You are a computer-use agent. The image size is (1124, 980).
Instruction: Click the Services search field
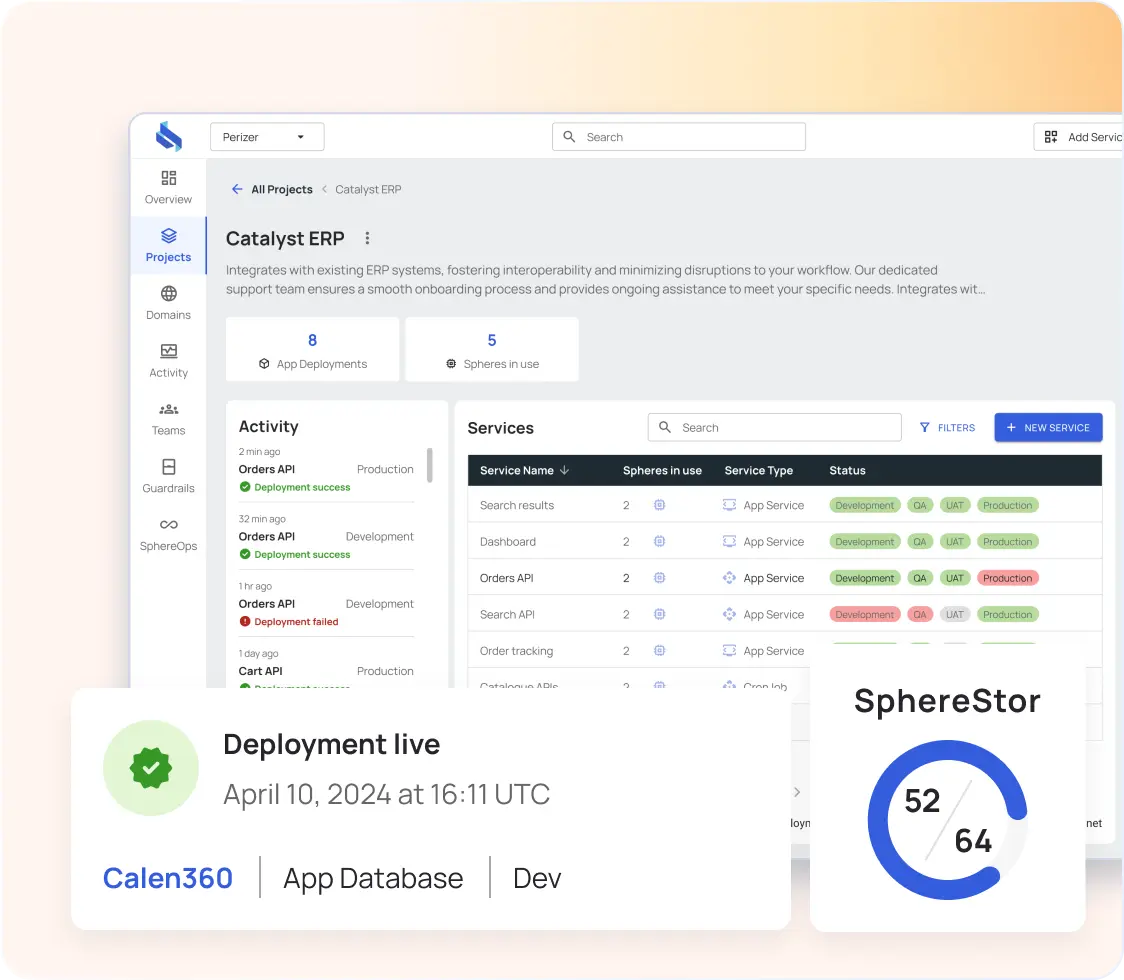[x=774, y=428]
